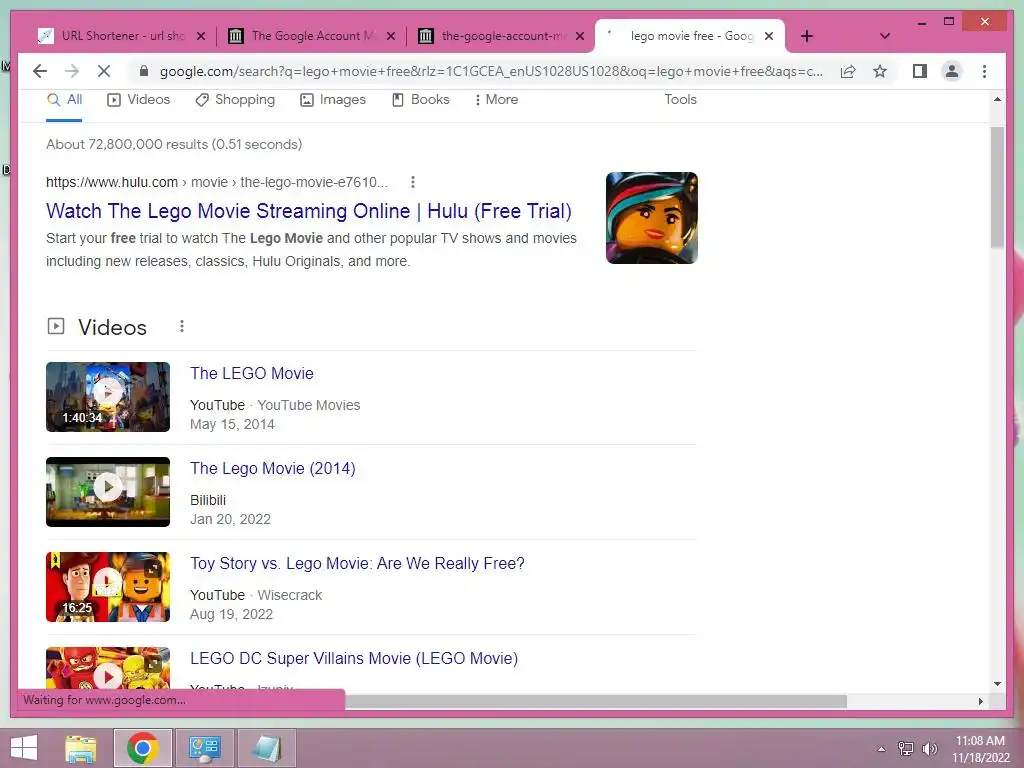This screenshot has height=768, width=1024.
Task: Switch to Shopping search results
Action: click(x=235, y=100)
